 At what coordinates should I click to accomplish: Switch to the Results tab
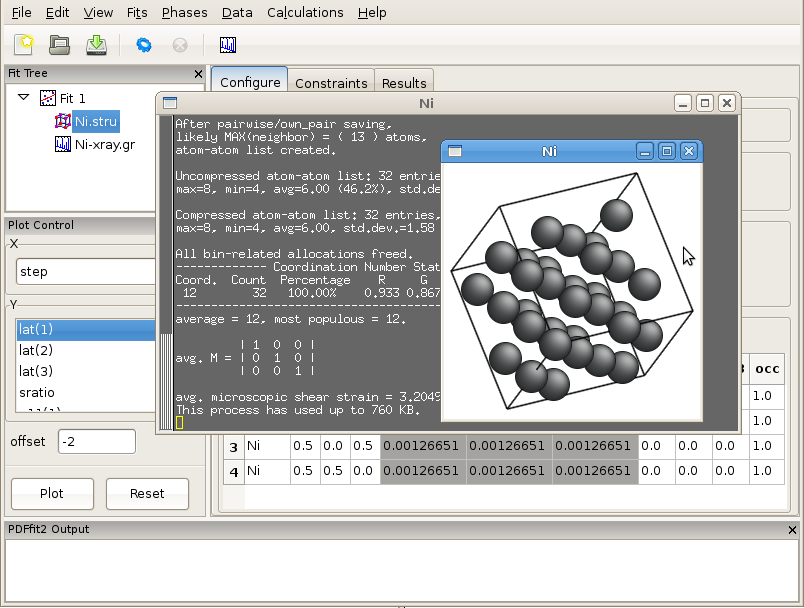(404, 83)
